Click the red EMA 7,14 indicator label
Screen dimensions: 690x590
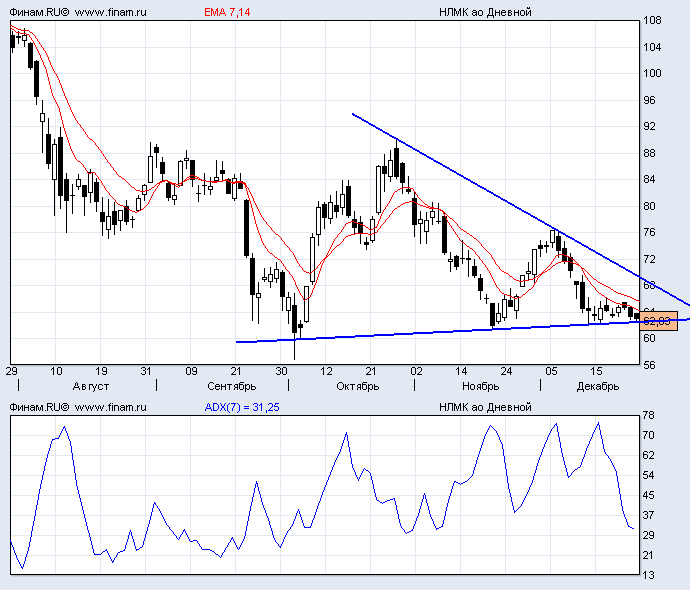pyautogui.click(x=227, y=12)
